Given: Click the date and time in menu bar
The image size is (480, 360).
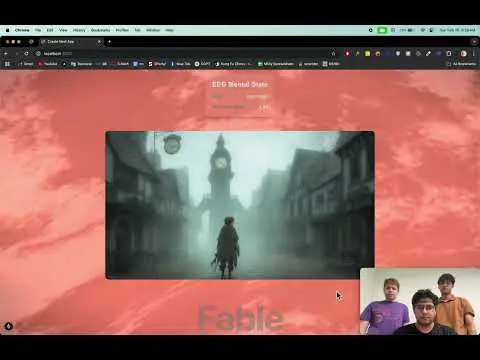Looking at the screenshot, I should pyautogui.click(x=457, y=30).
